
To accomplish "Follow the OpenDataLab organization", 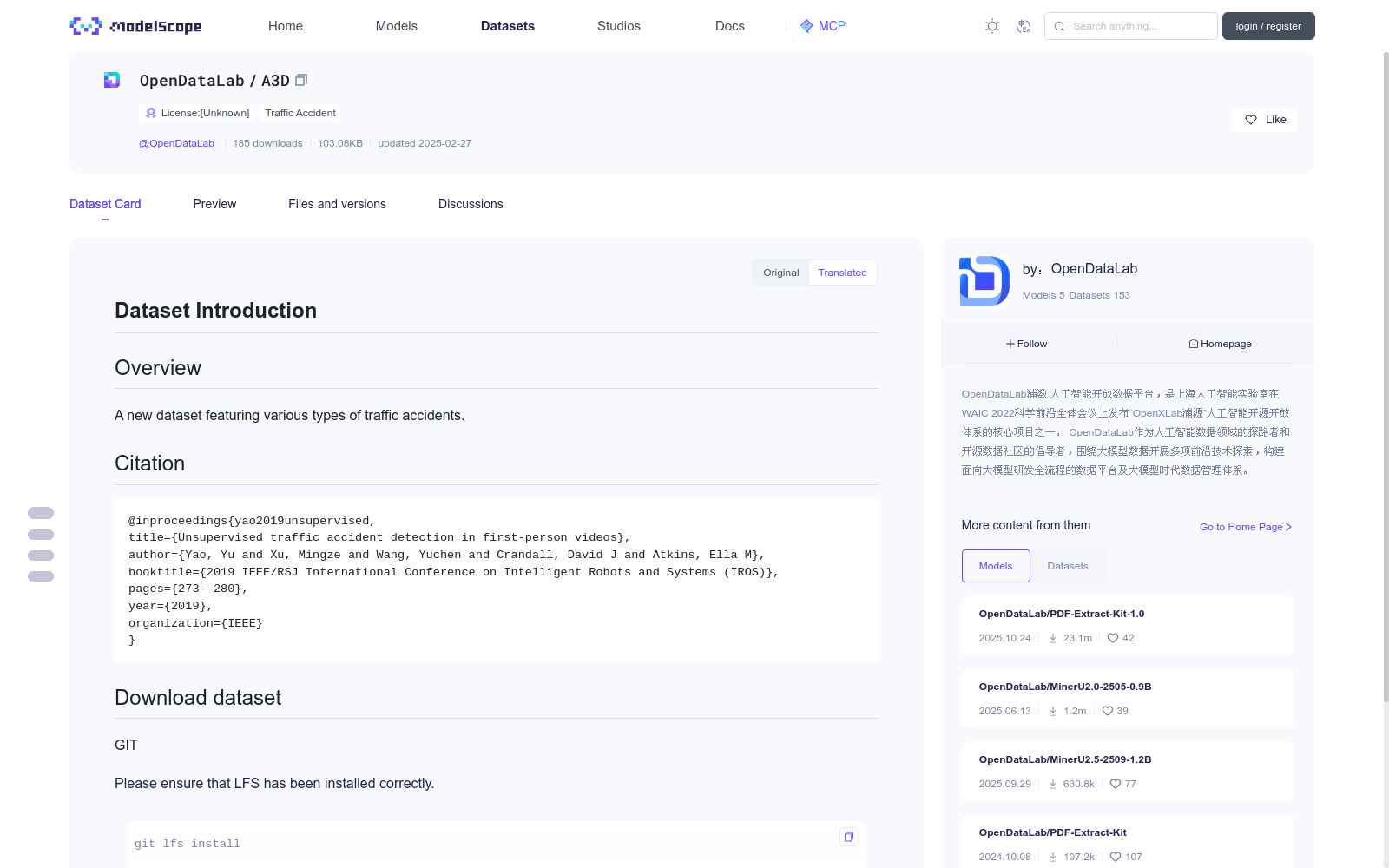I will coord(1027,344).
